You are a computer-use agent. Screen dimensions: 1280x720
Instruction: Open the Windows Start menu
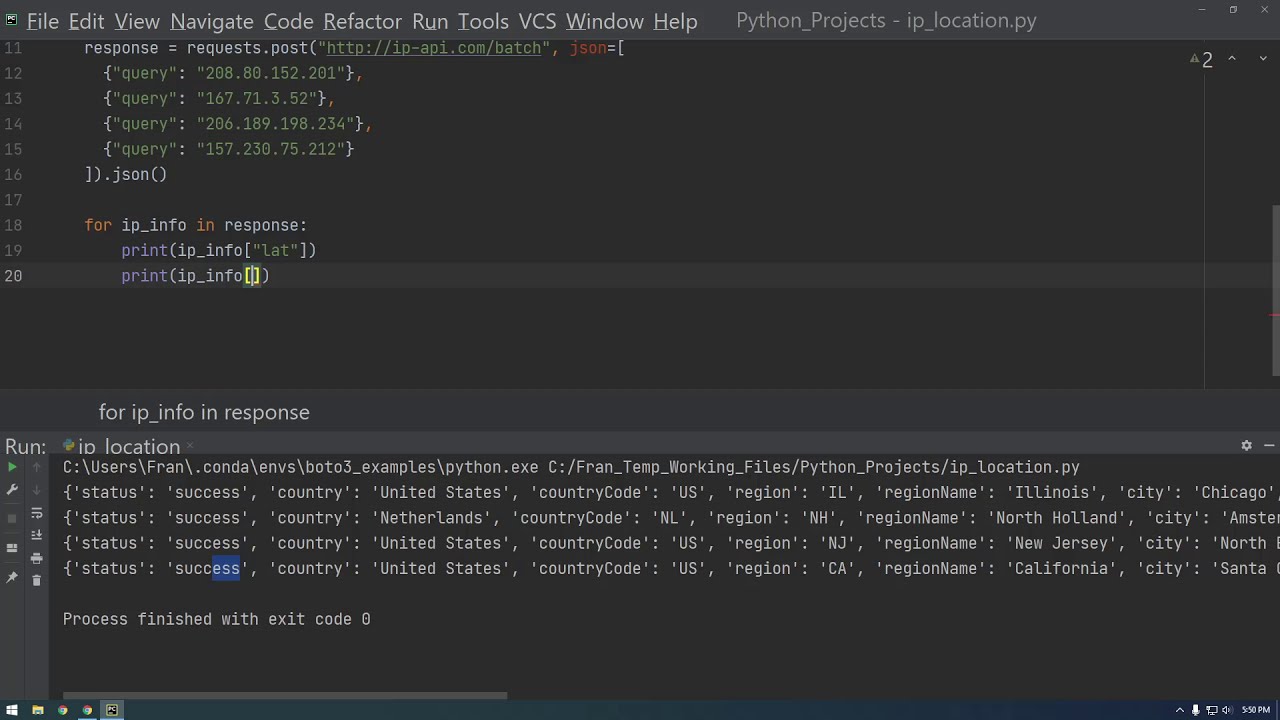tap(12, 710)
